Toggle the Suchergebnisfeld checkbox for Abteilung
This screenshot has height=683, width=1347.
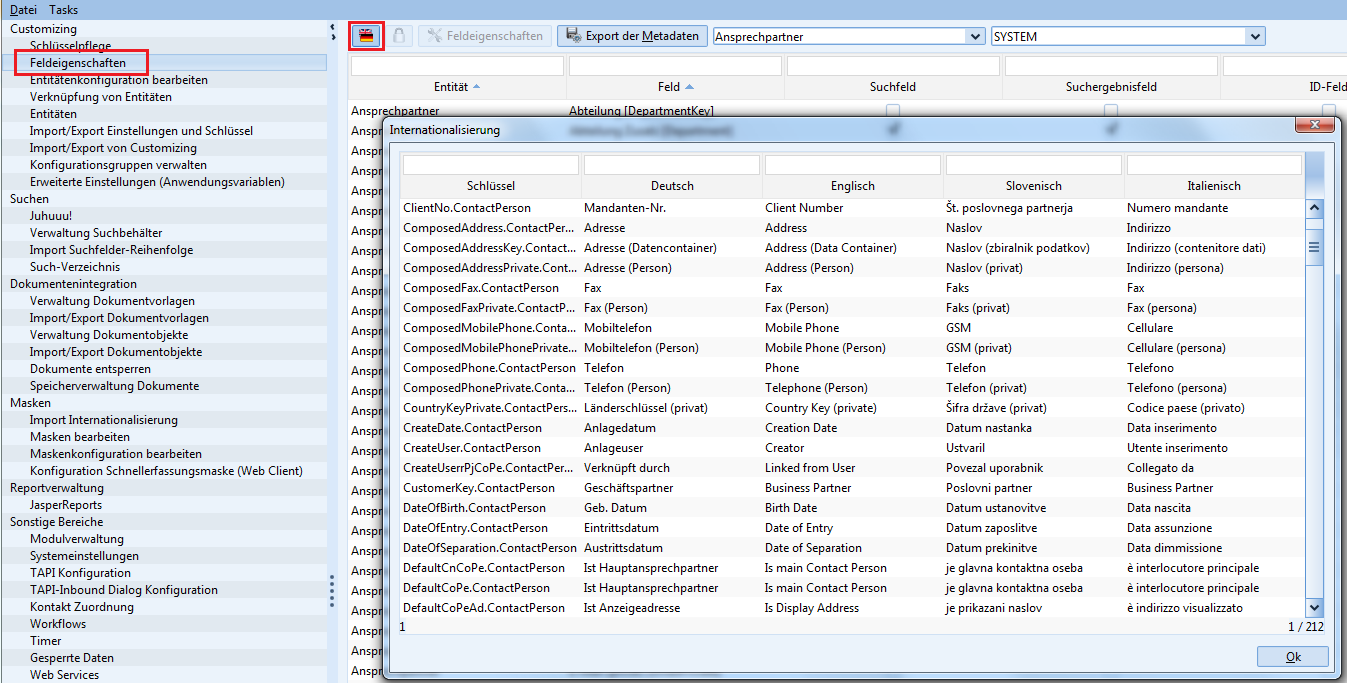(1111, 110)
